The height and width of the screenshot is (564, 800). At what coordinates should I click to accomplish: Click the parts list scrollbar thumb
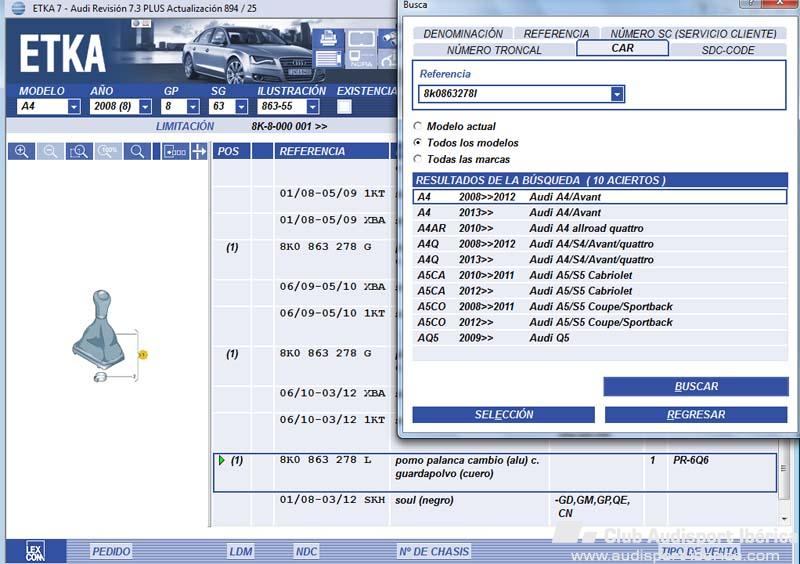point(784,468)
